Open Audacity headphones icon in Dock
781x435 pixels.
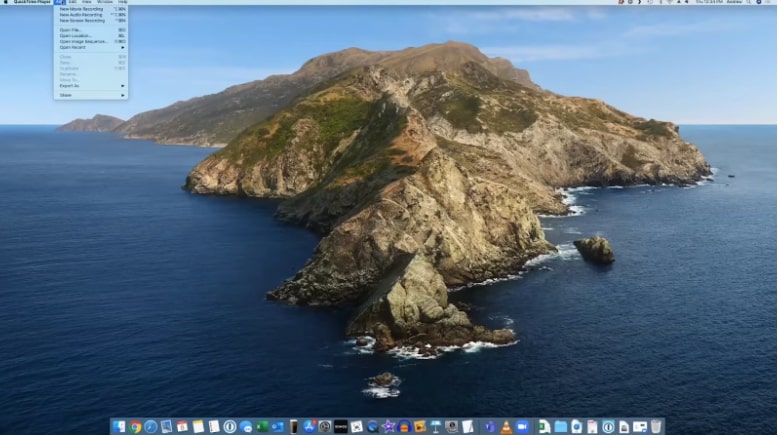click(404, 427)
